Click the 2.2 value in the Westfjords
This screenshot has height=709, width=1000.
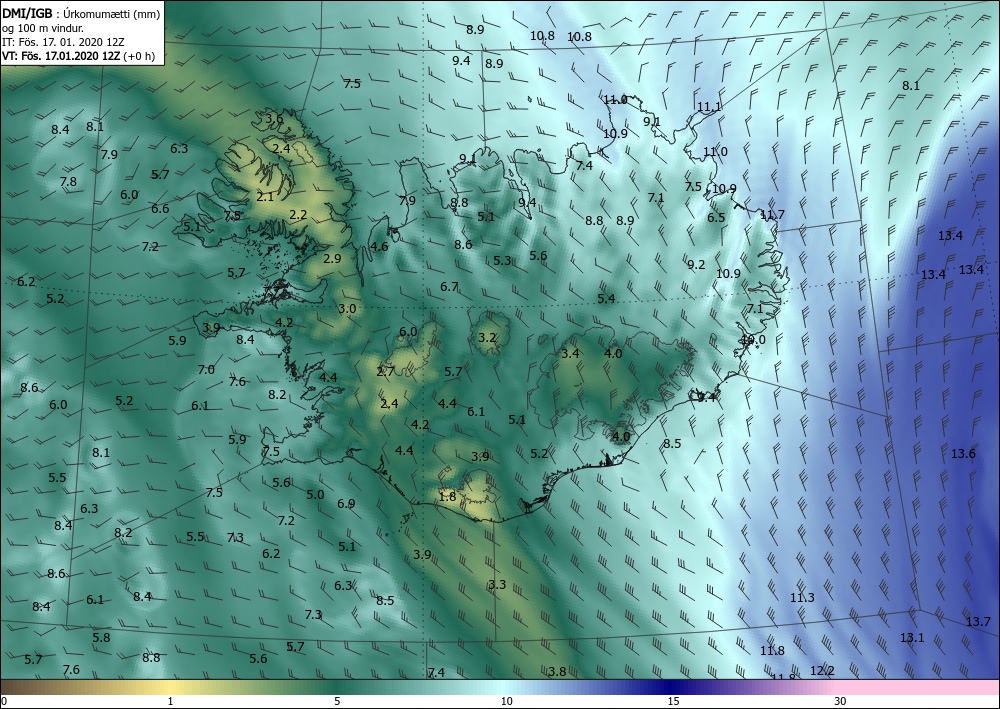(298, 214)
